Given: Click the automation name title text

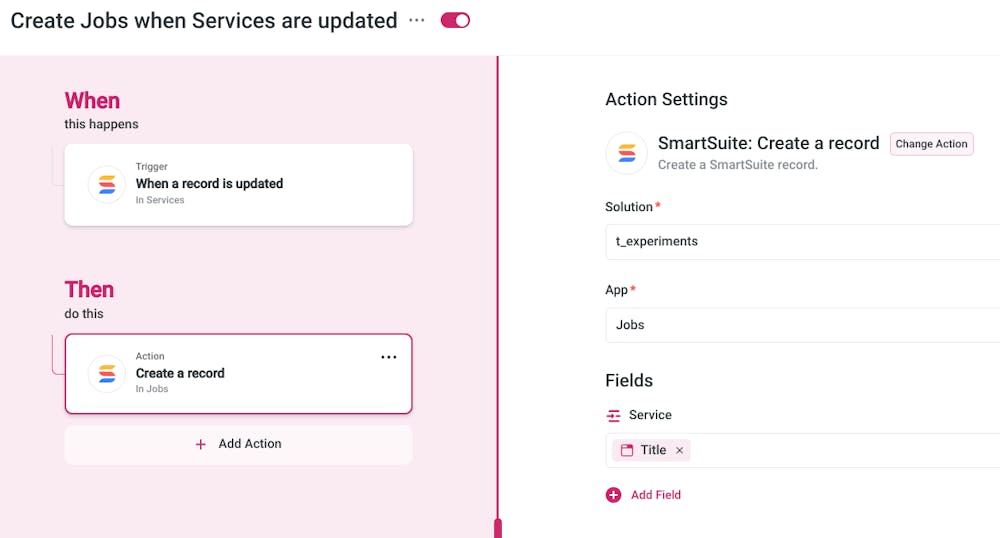Looking at the screenshot, I should (x=203, y=20).
